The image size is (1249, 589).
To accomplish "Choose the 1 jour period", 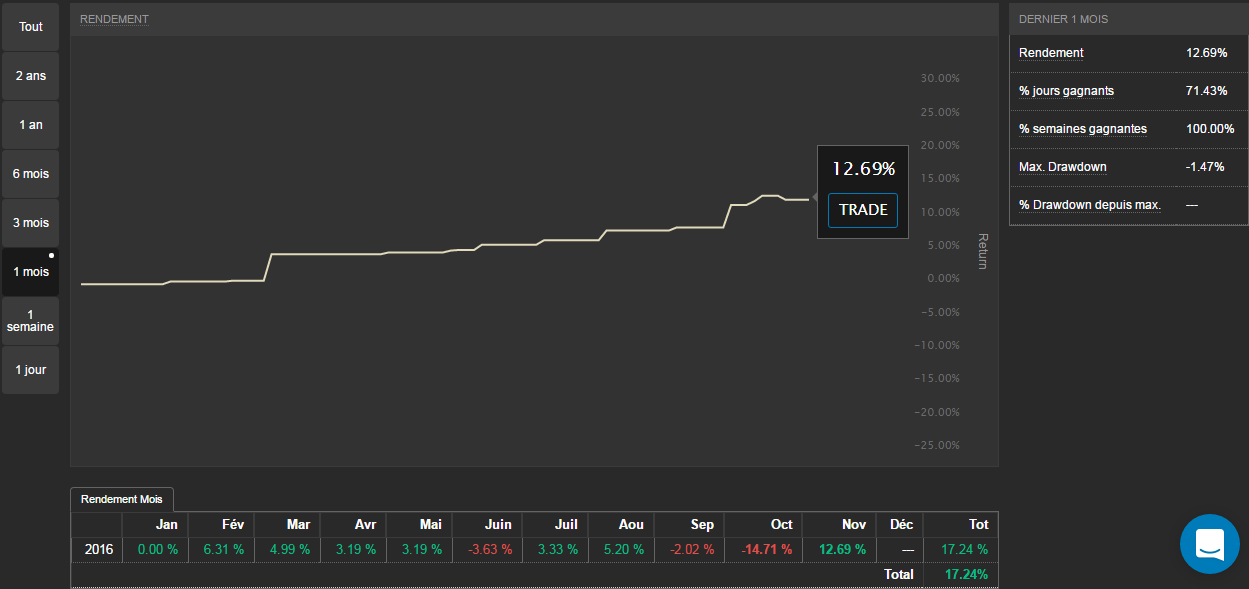I will (31, 370).
